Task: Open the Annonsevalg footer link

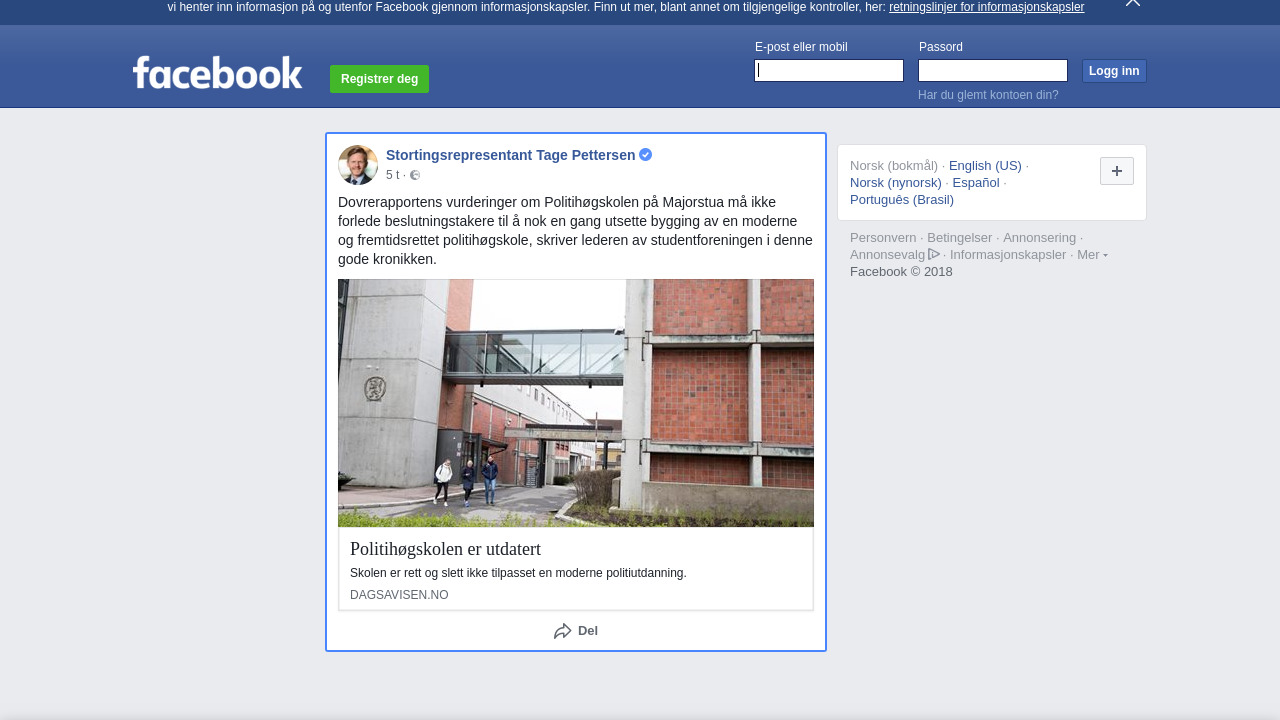Action: tap(887, 255)
